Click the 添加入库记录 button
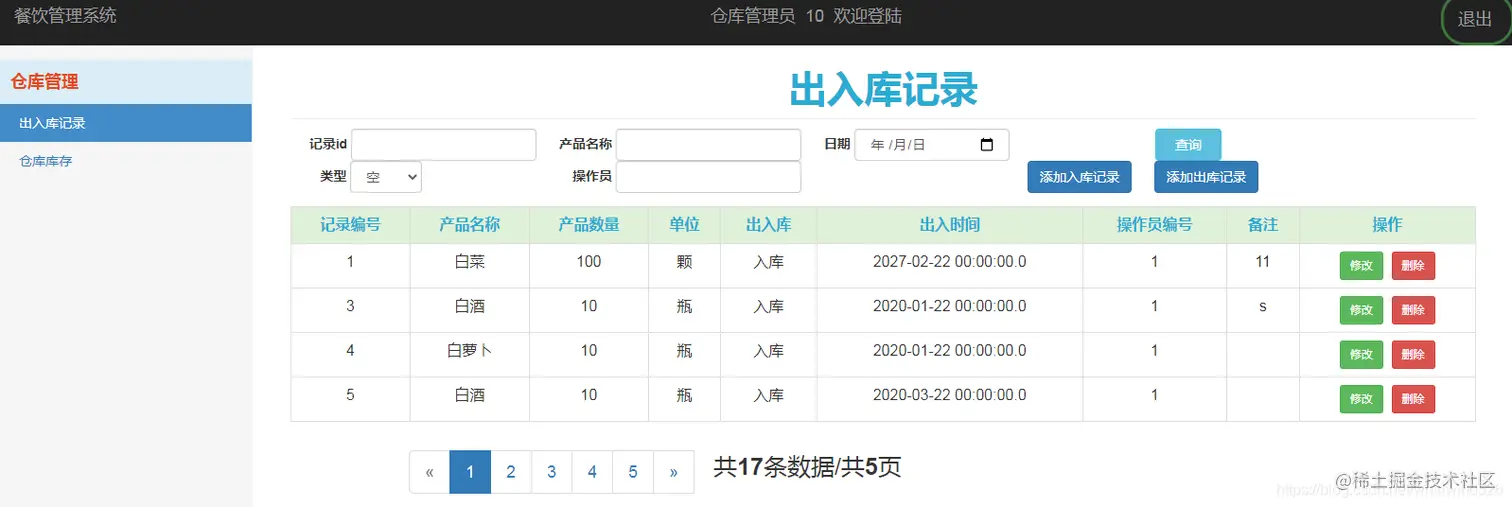Viewport: 1512px width, 507px height. 1079,177
